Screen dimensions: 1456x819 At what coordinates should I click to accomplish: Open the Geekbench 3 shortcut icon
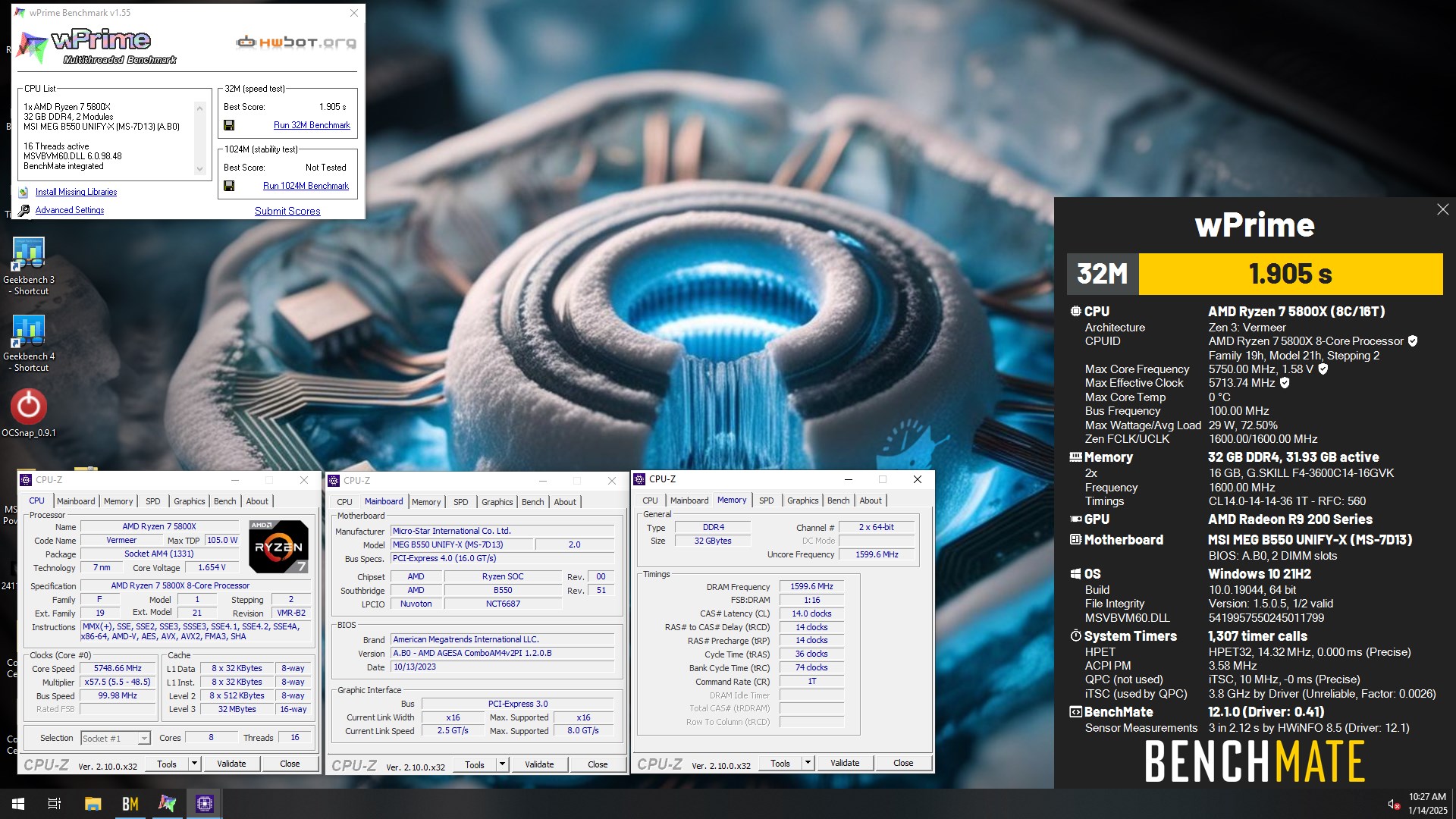tap(29, 254)
